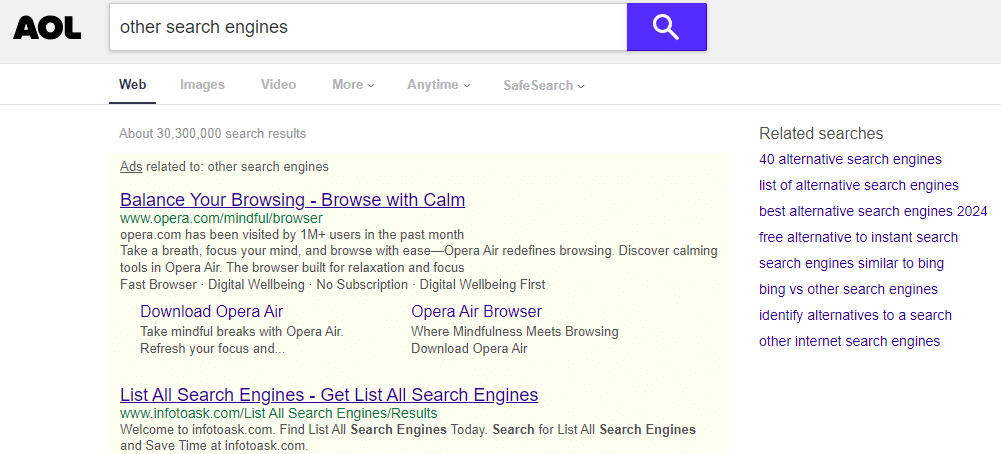Screen dimensions: 1001x454
Task: Open the Anytime filter dropdown
Action: click(438, 85)
